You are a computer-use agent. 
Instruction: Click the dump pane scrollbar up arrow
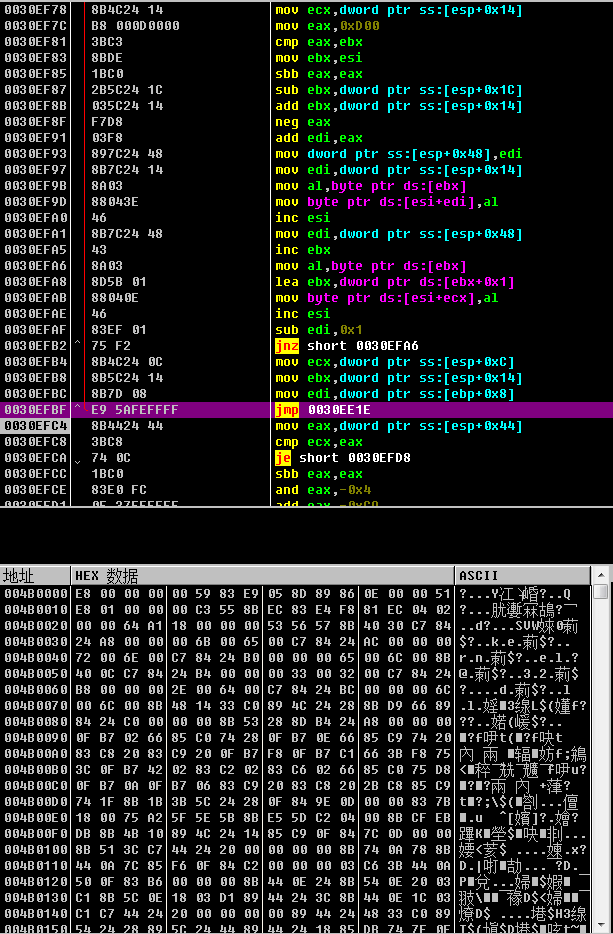pos(601,575)
